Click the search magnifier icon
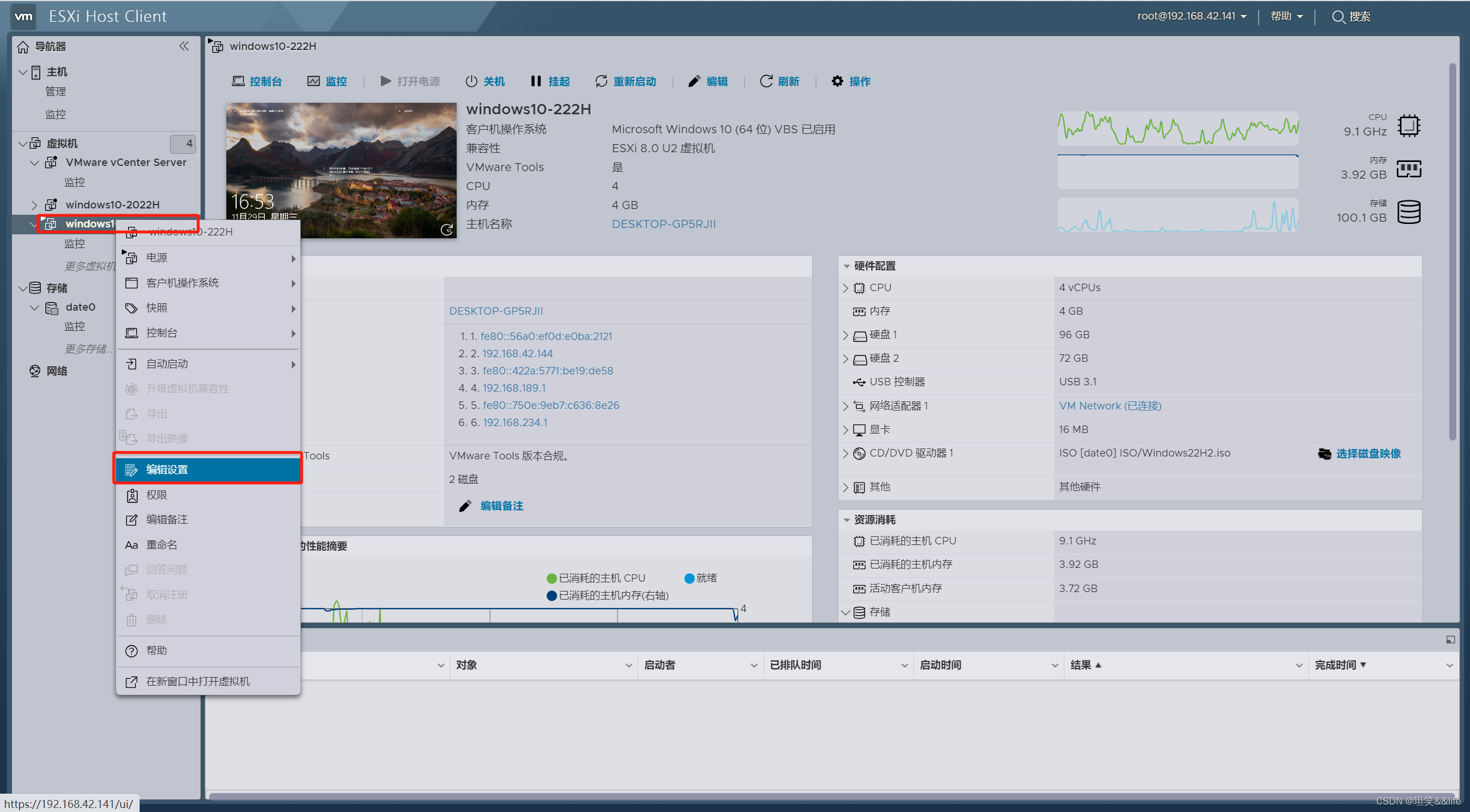Image resolution: width=1470 pixels, height=812 pixels. [1338, 17]
